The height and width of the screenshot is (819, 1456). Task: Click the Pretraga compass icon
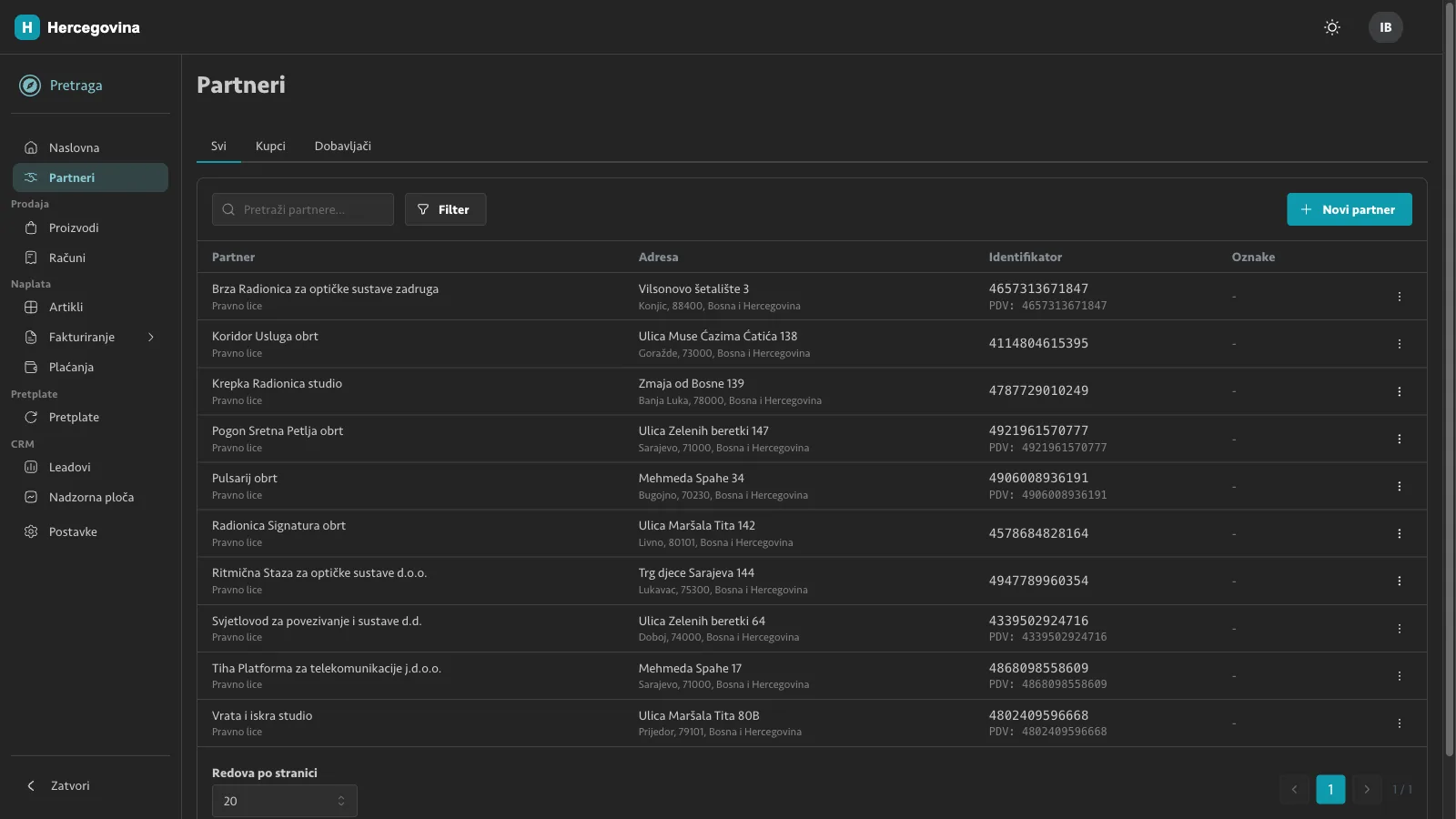tap(30, 86)
